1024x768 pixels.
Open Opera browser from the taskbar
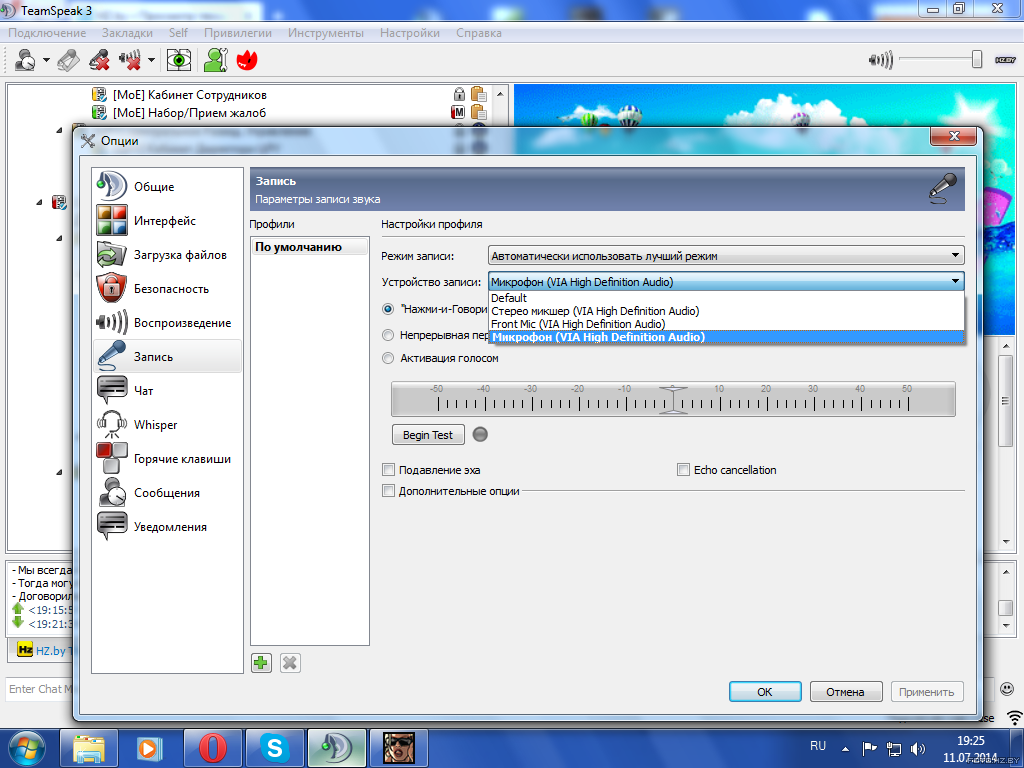point(213,748)
